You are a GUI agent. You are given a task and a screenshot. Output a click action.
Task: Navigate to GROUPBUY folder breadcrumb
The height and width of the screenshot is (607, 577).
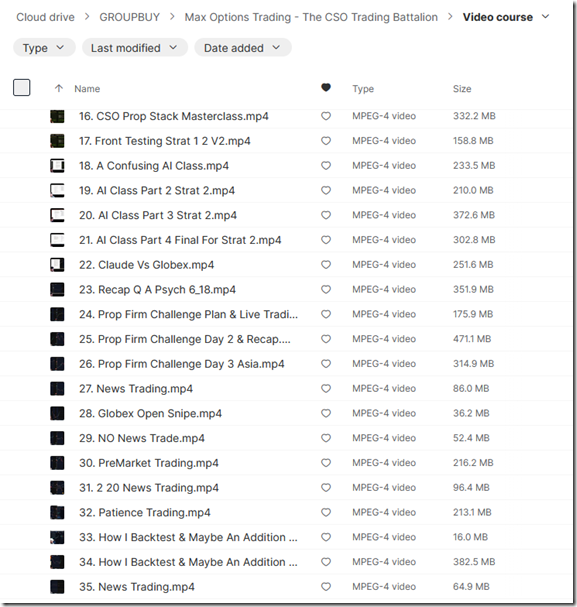[130, 17]
